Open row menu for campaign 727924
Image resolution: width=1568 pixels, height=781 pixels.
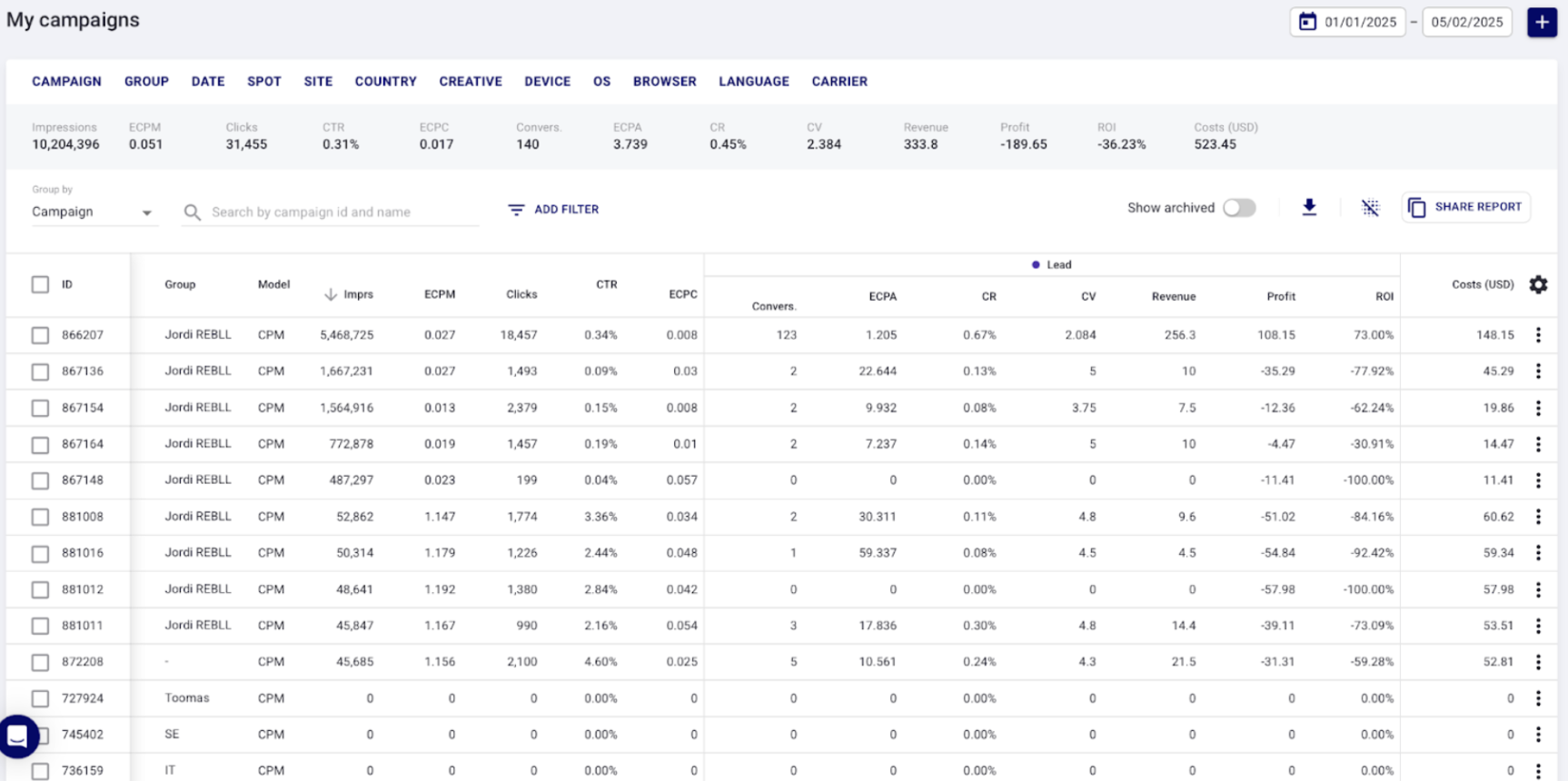pos(1538,698)
